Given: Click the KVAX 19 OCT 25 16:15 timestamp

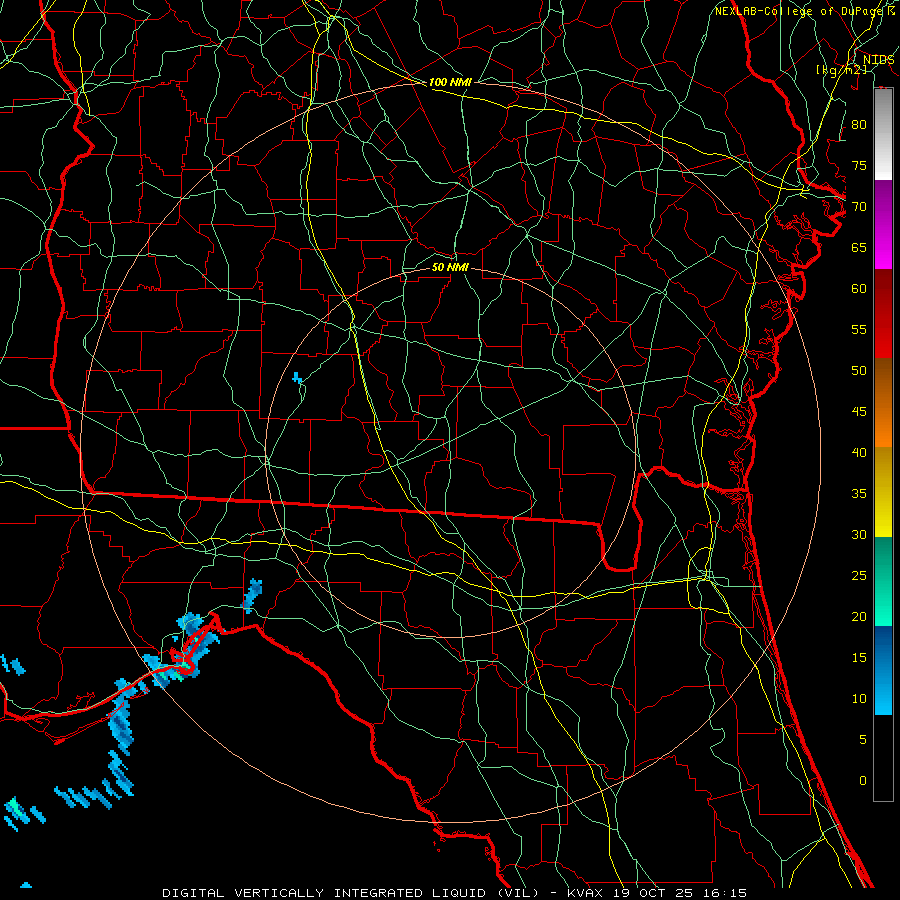Looking at the screenshot, I should (x=657, y=893).
